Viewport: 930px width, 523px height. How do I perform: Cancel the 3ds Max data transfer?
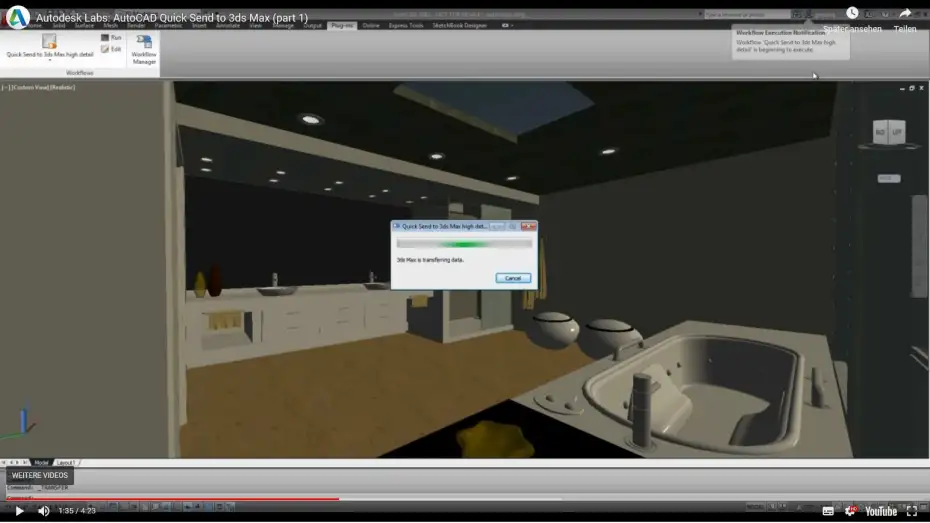513,278
